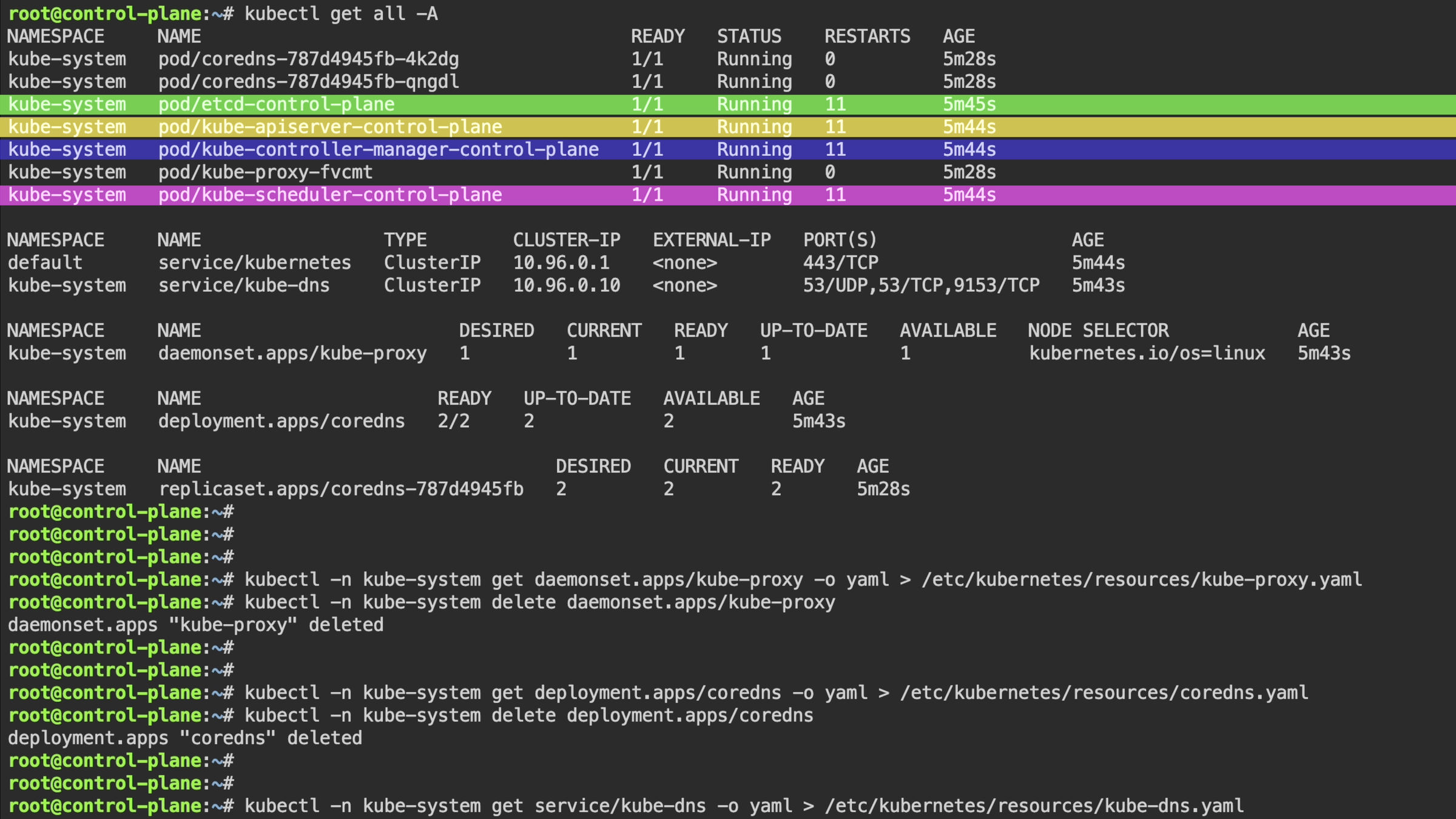1456x819 pixels.
Task: Click pod/coredns-787d4945fb-4k2dg name
Action: pos(308,59)
